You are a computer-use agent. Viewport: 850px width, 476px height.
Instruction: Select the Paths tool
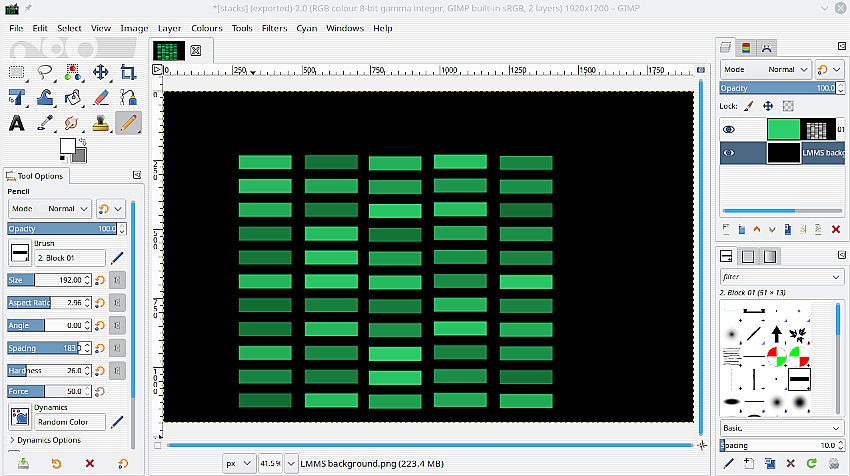(x=128, y=98)
